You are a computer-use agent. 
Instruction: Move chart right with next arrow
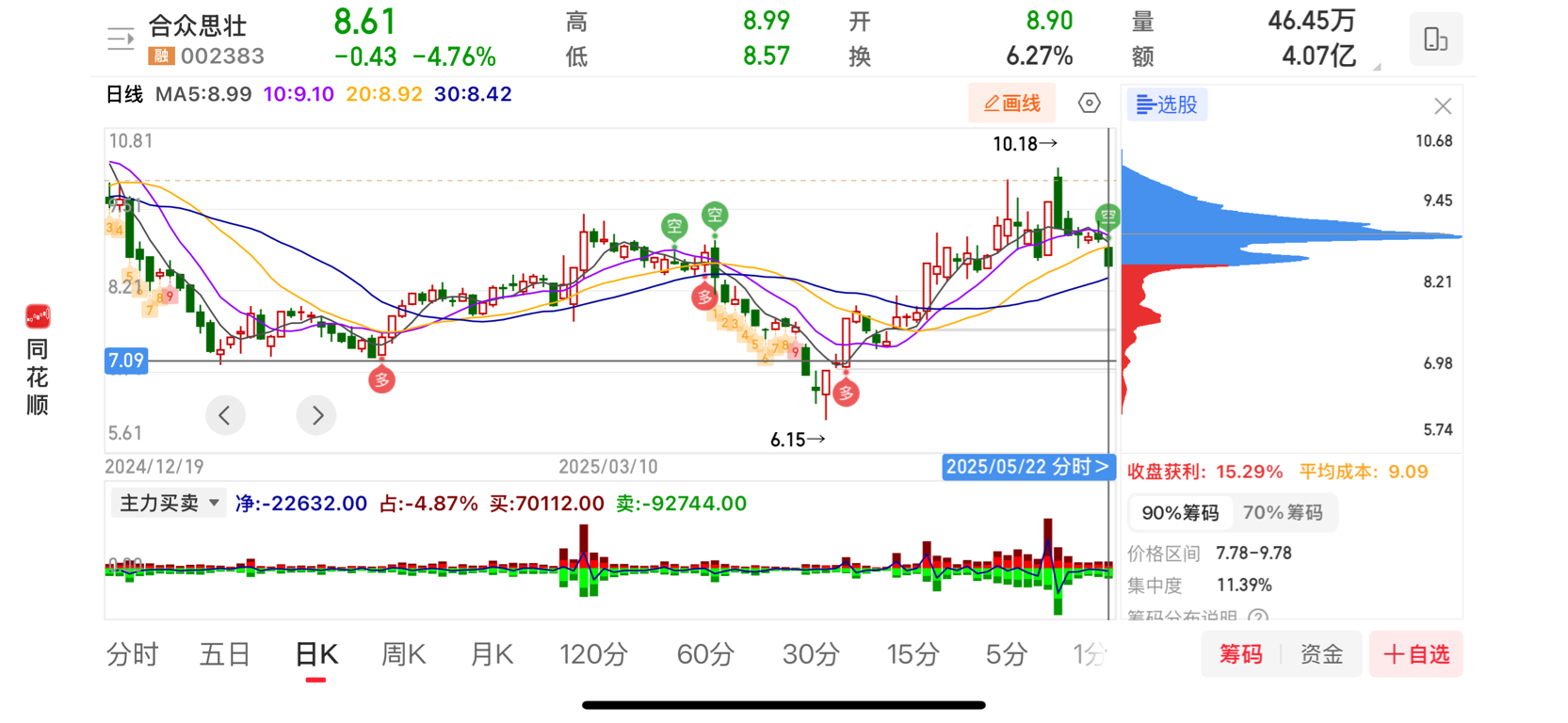click(x=316, y=415)
